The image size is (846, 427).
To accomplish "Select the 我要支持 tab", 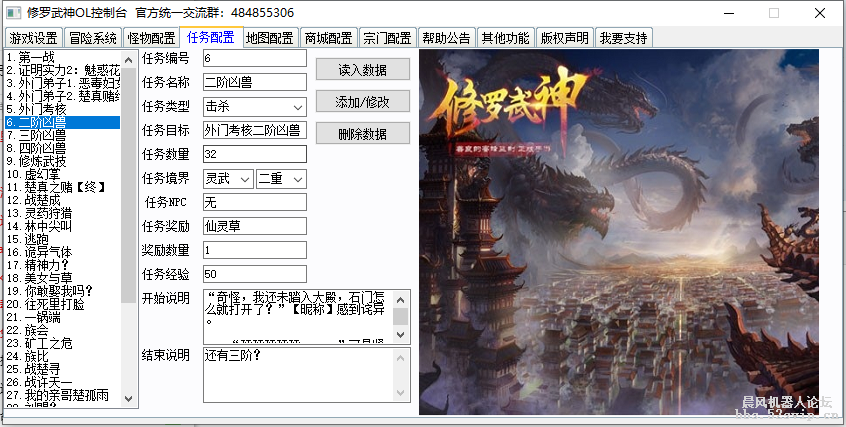I will click(x=624, y=38).
